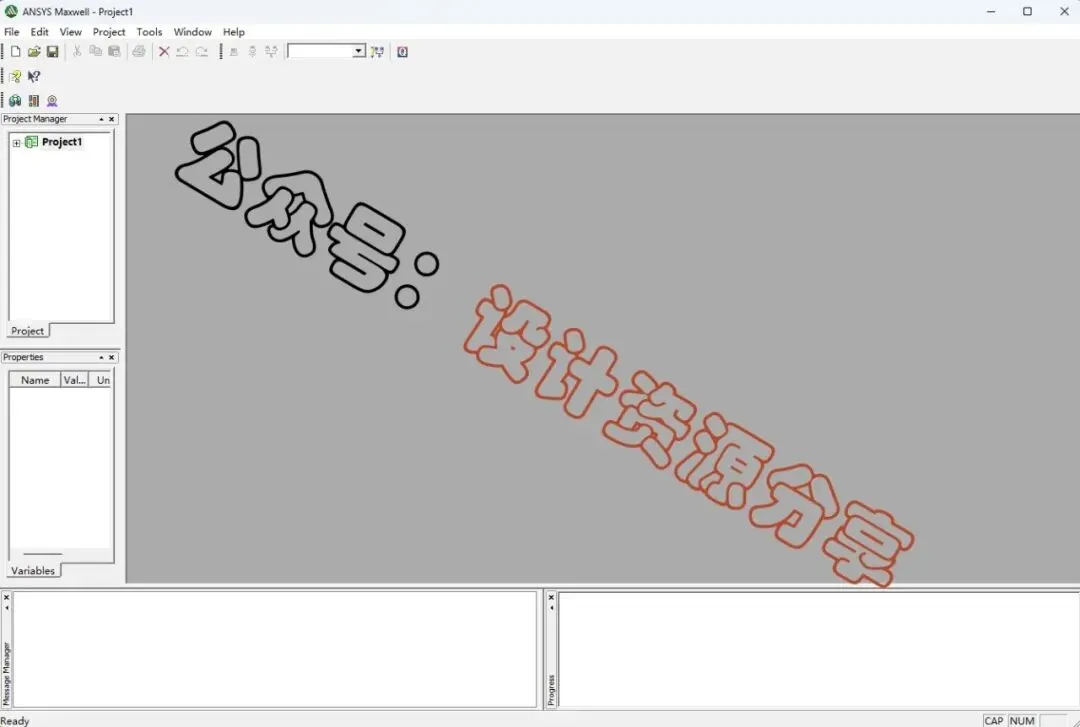
Task: Click the Progress vertical label
Action: pos(551,690)
